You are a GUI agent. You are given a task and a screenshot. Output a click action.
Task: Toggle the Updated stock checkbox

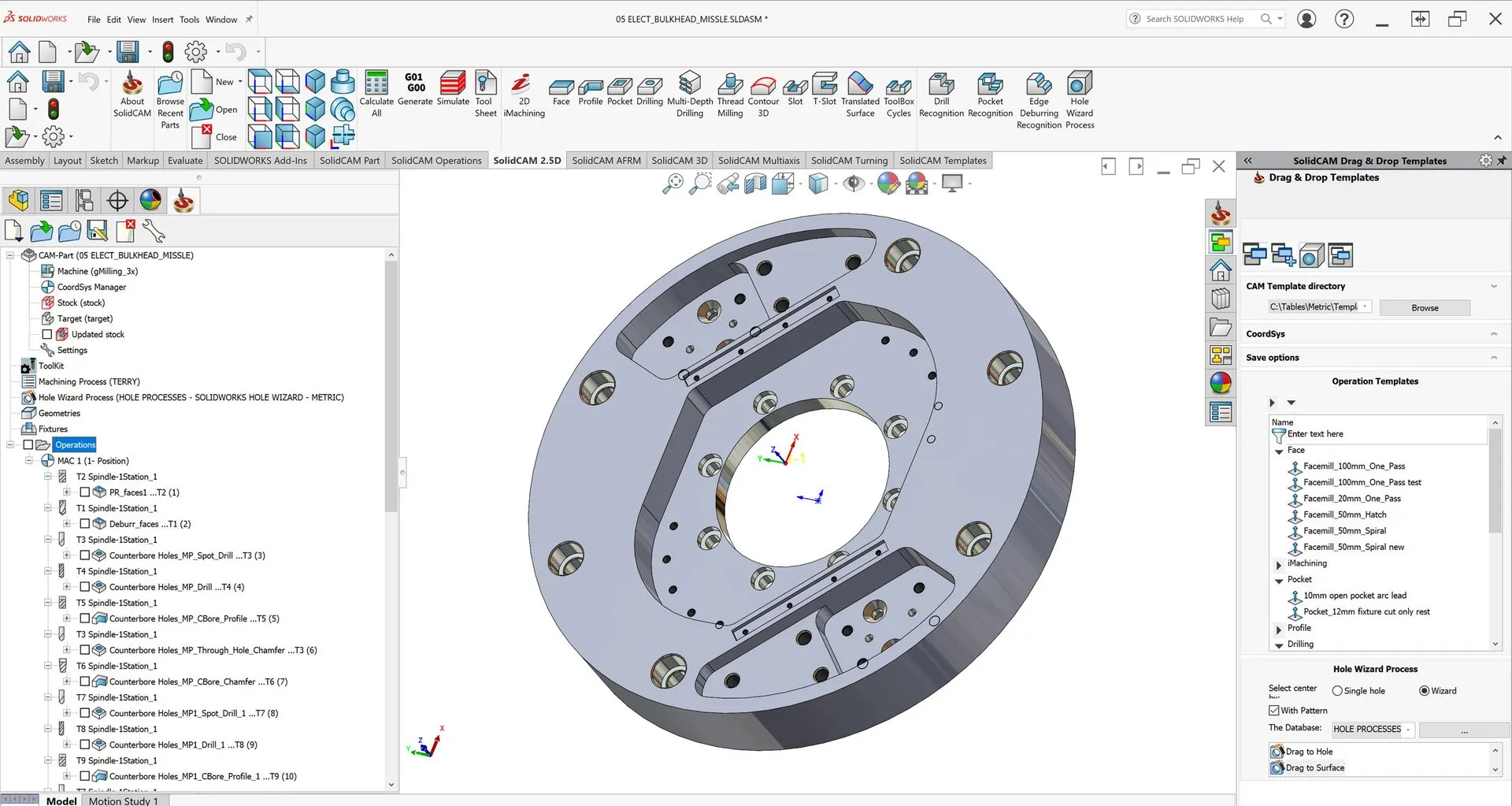(47, 334)
